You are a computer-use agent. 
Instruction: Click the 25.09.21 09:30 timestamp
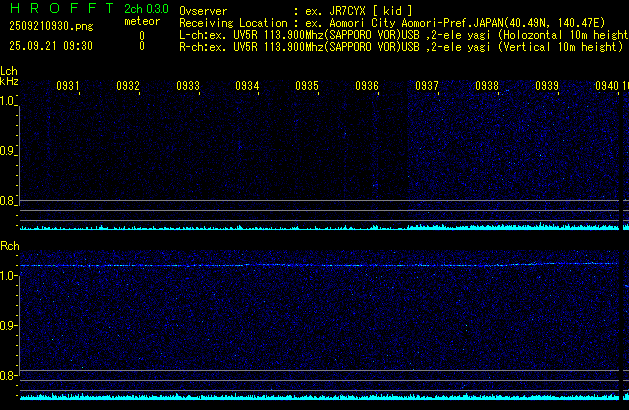50,46
